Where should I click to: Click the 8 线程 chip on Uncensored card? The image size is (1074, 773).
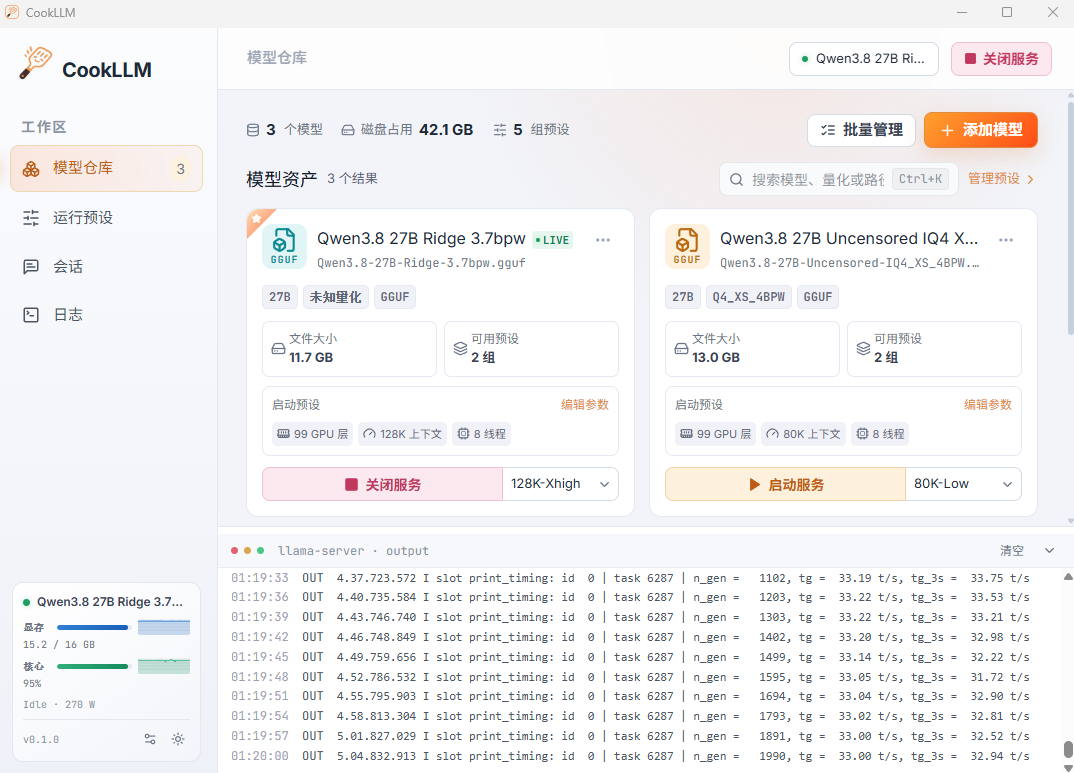880,434
